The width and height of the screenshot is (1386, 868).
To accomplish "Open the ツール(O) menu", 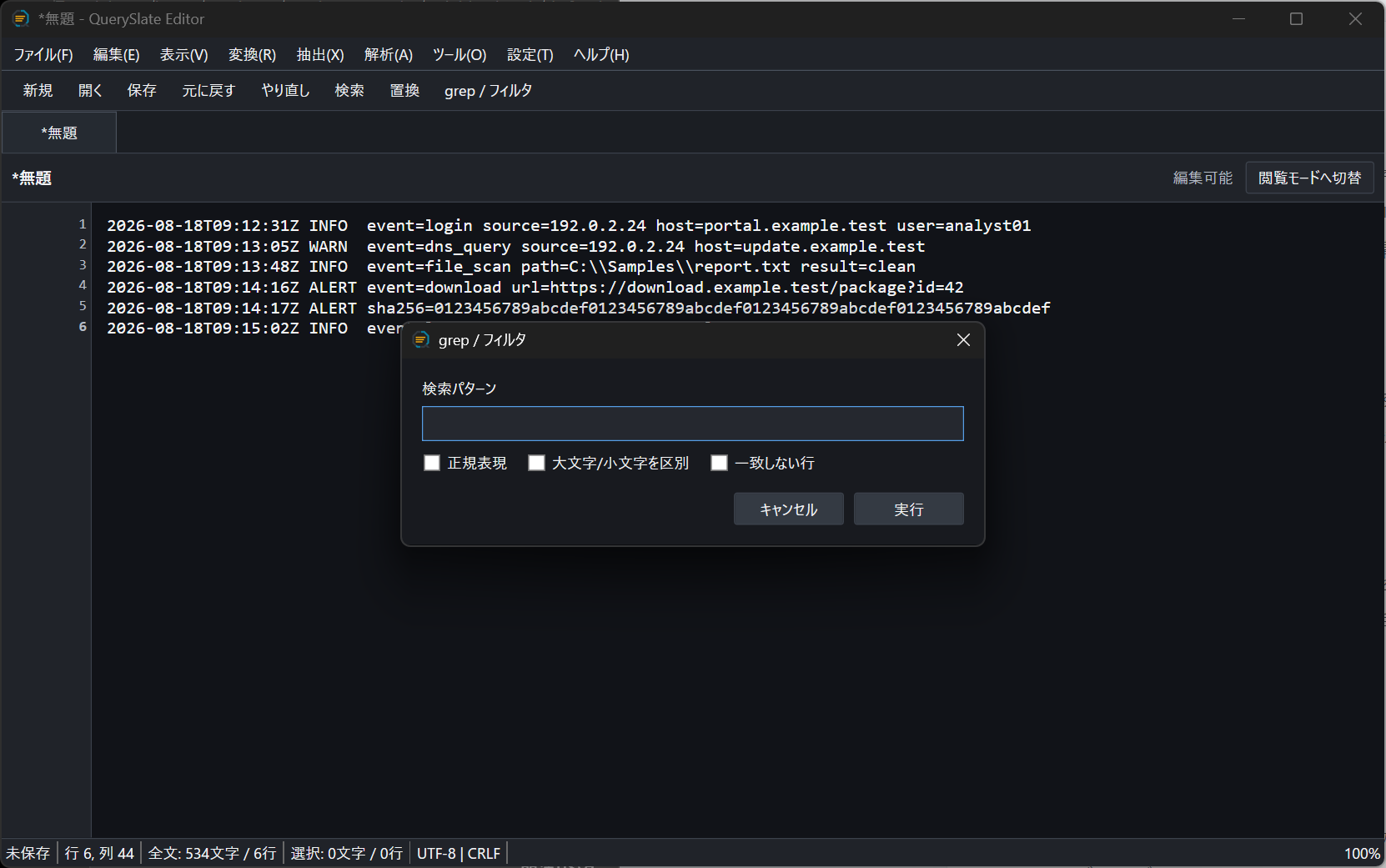I will pos(459,55).
